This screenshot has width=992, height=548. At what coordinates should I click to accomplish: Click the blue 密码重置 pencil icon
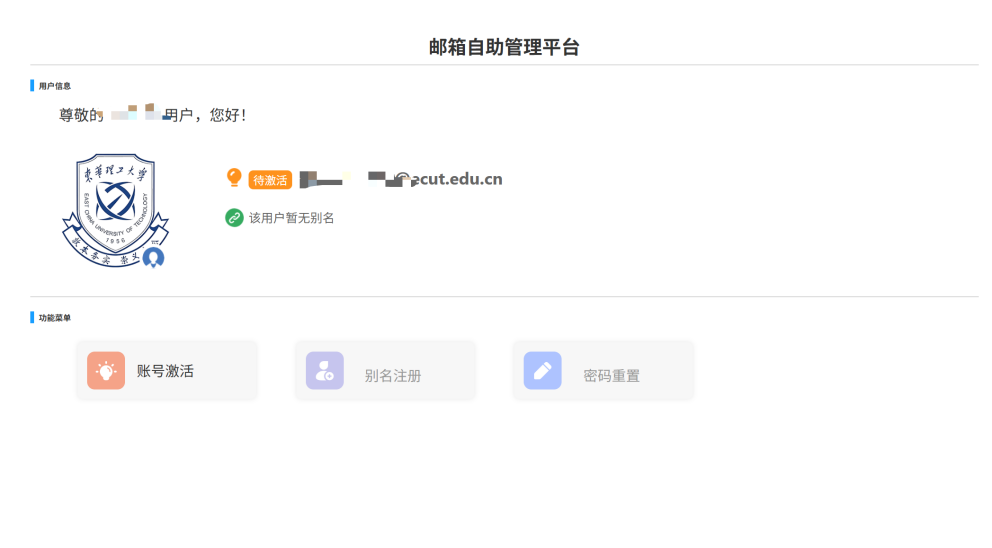(542, 370)
